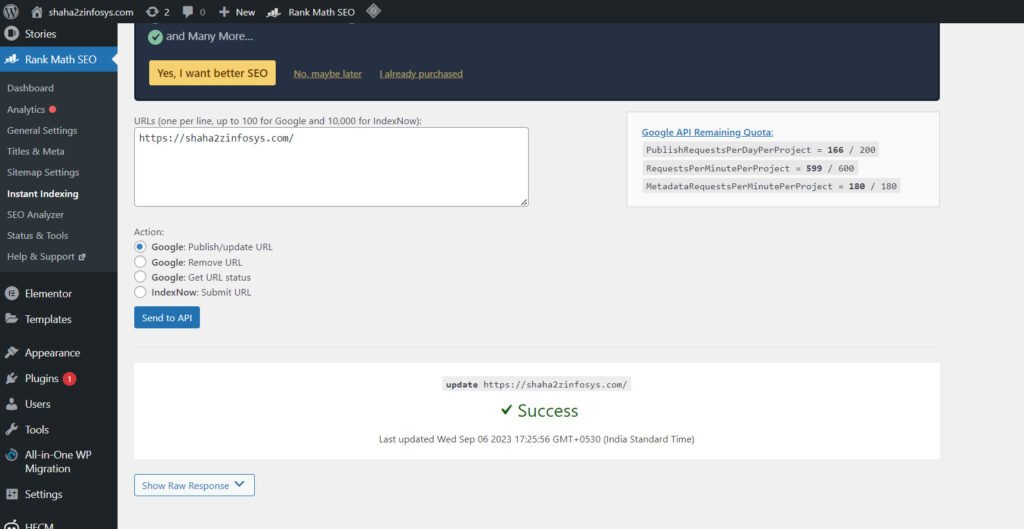Open the WordPress logo menu
This screenshot has width=1024, height=529.
pos(11,12)
